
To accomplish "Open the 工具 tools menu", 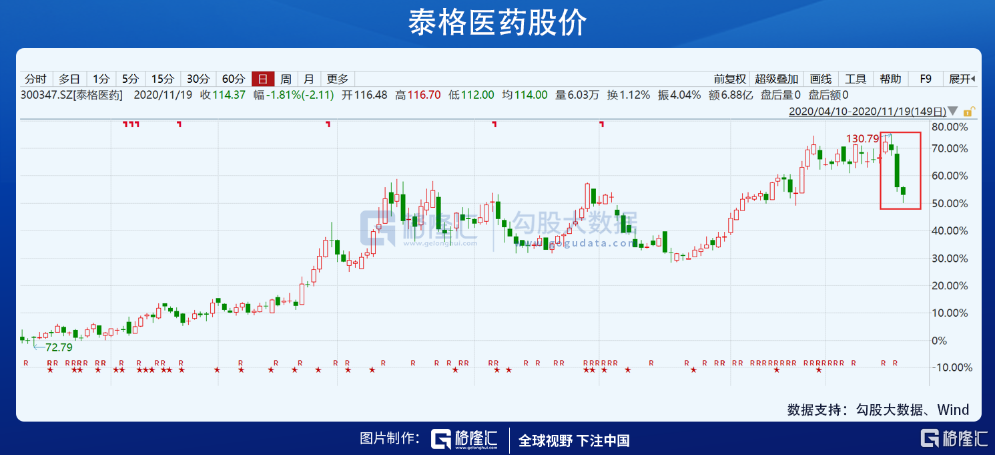I will (855, 79).
